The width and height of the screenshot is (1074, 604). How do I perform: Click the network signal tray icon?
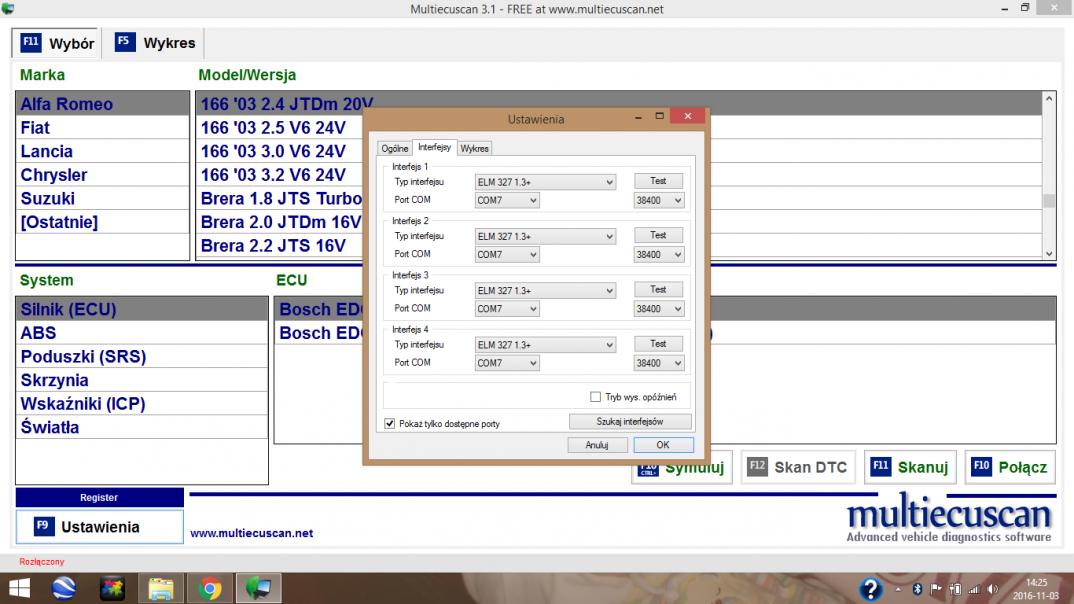[973, 589]
